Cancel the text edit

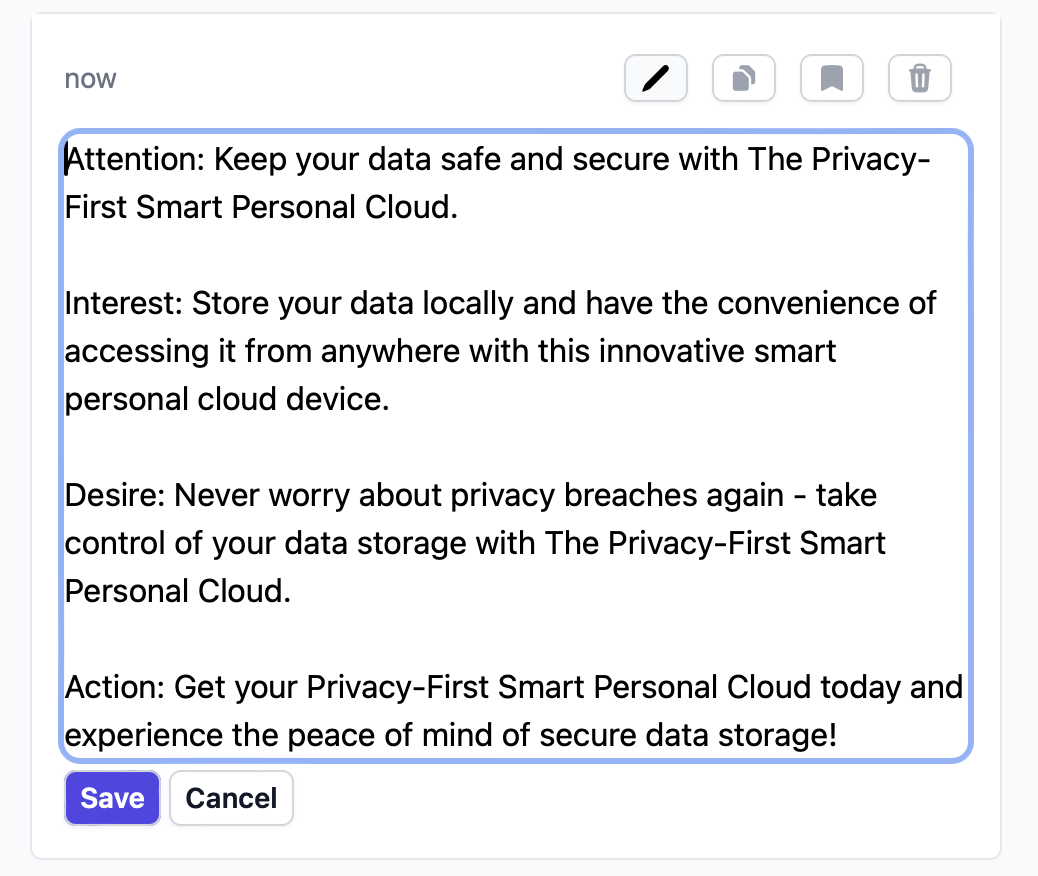[231, 798]
